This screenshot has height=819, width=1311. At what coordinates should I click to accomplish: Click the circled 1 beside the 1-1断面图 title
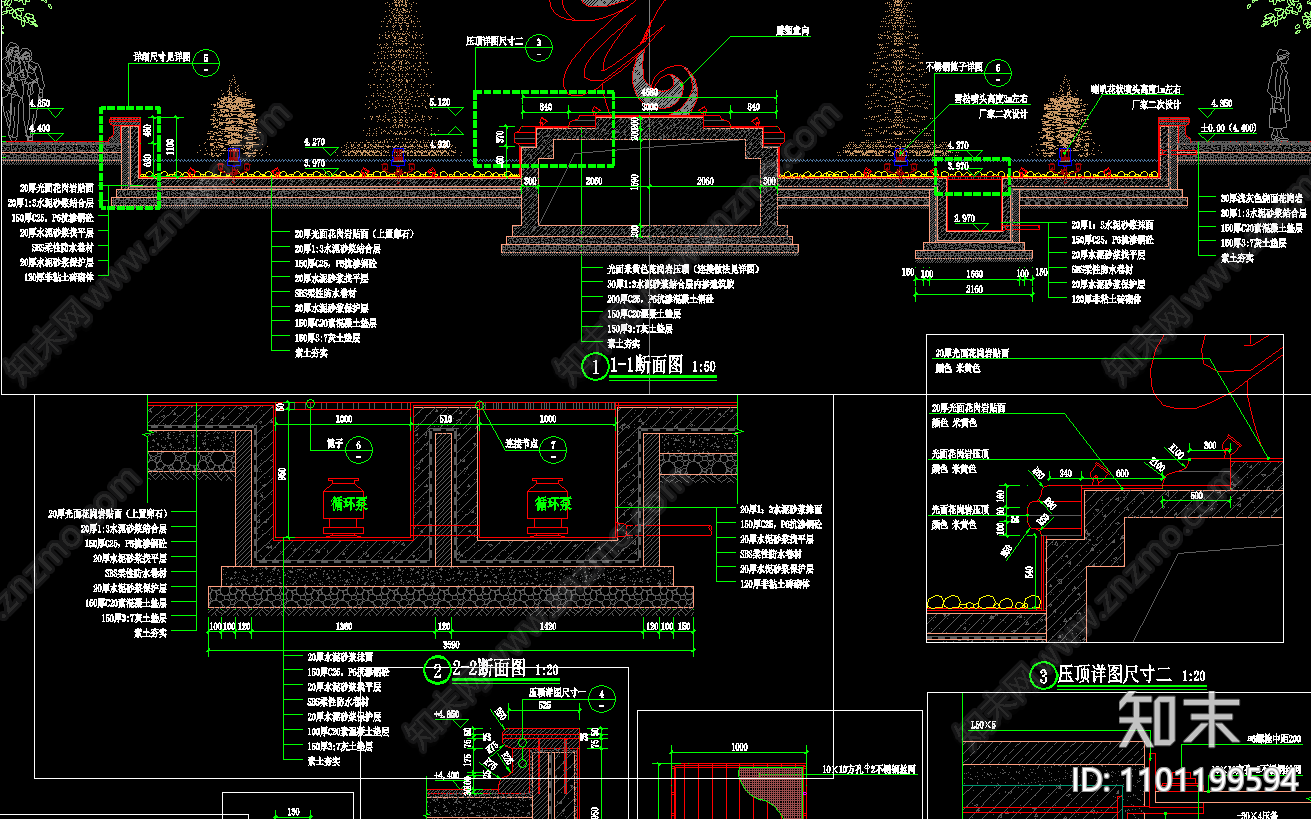(595, 368)
